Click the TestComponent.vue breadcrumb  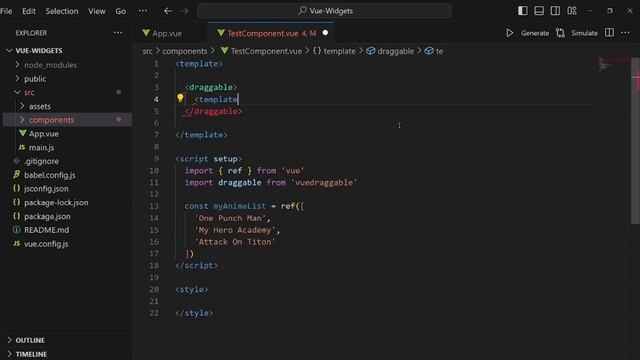point(266,51)
